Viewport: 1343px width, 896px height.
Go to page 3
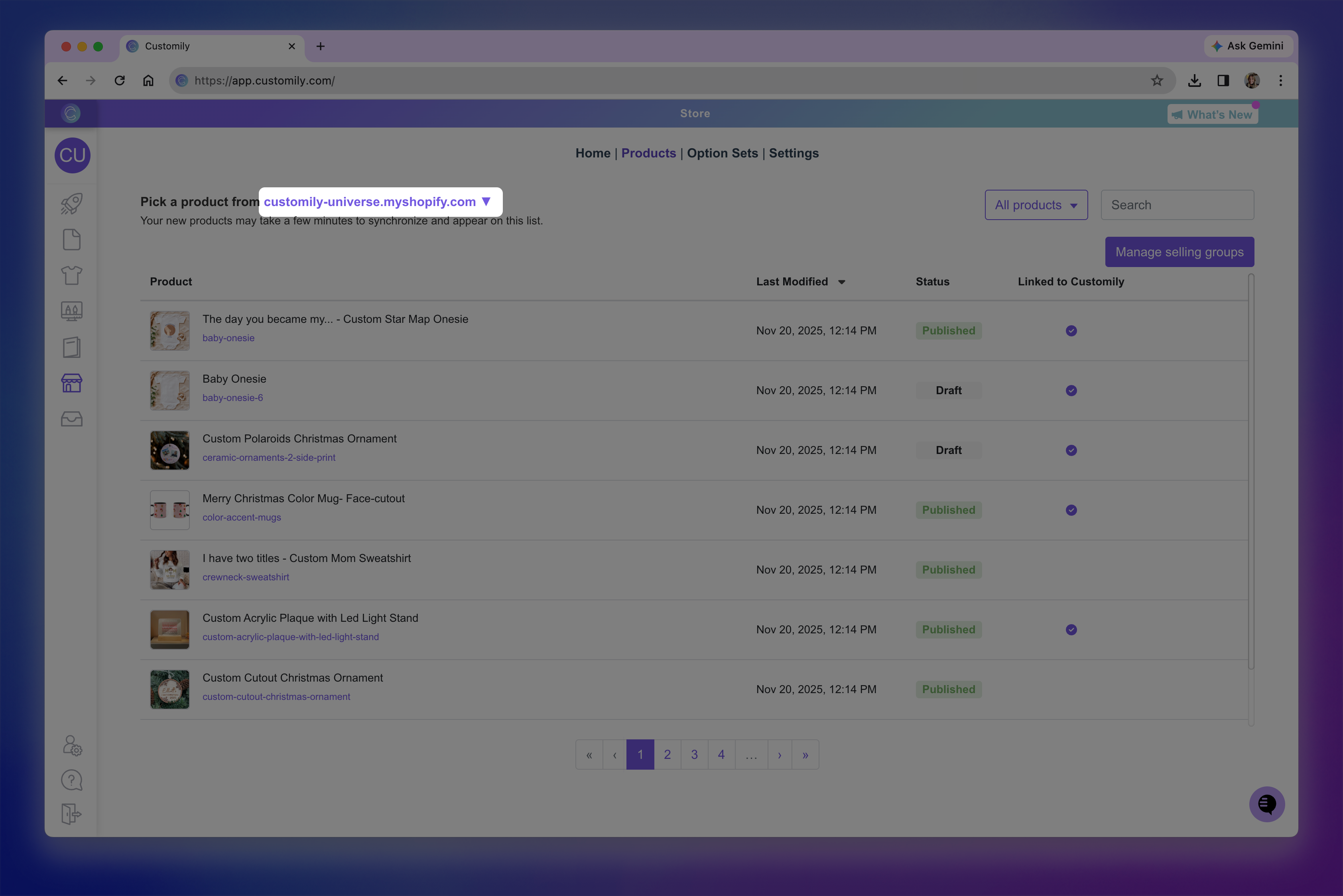click(x=694, y=754)
